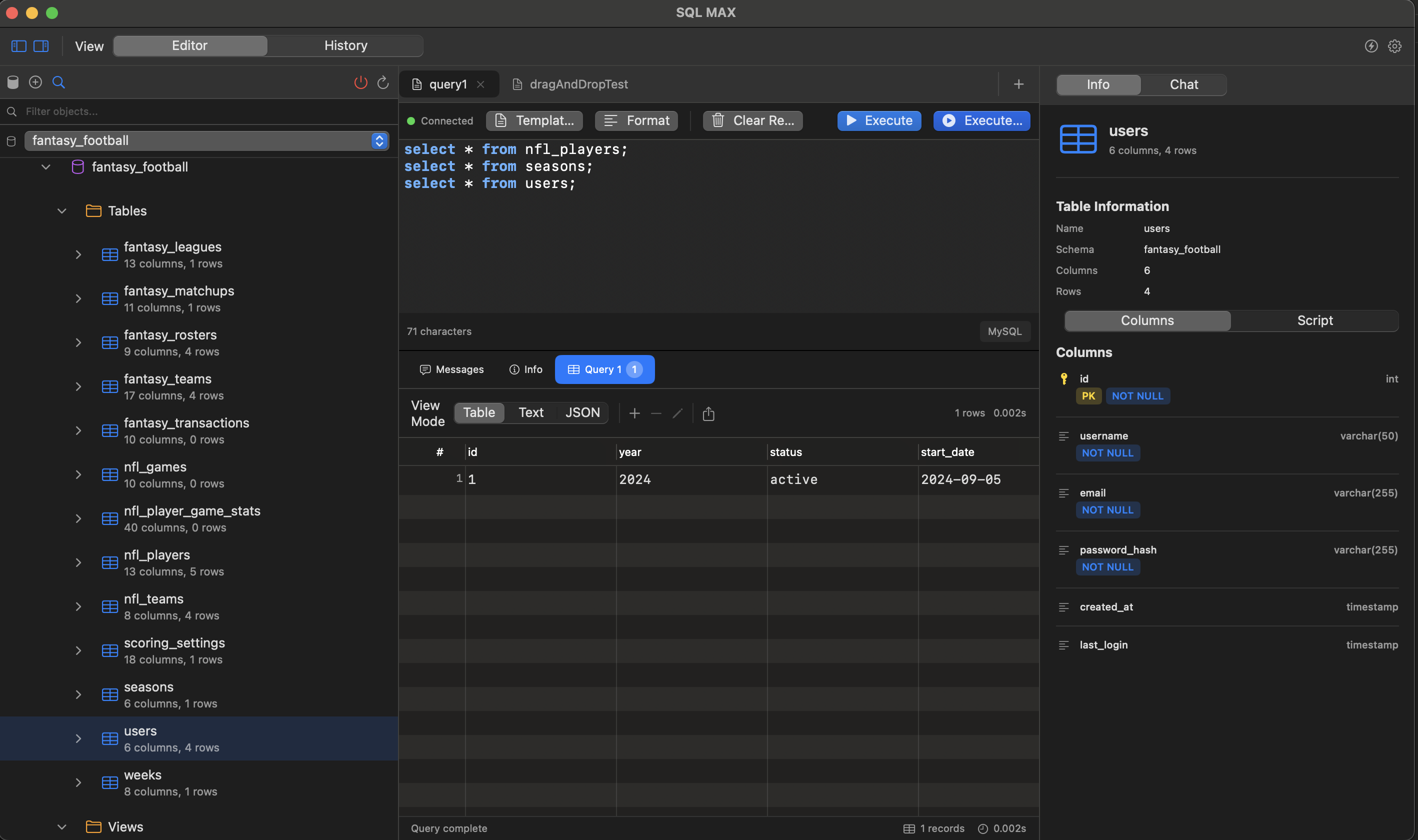This screenshot has height=840, width=1418.
Task: Switch column view to Script
Action: (x=1314, y=320)
